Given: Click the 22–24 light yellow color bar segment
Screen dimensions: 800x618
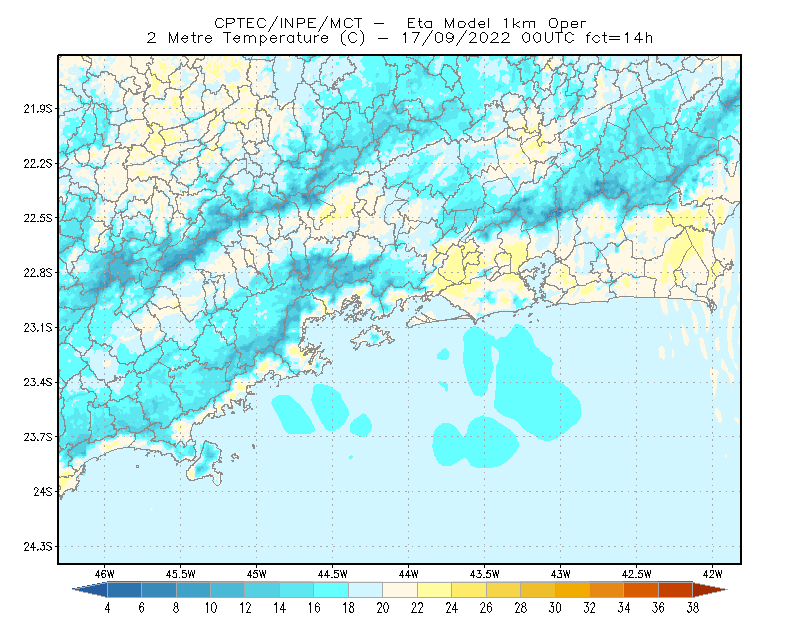Looking at the screenshot, I should click(435, 590).
